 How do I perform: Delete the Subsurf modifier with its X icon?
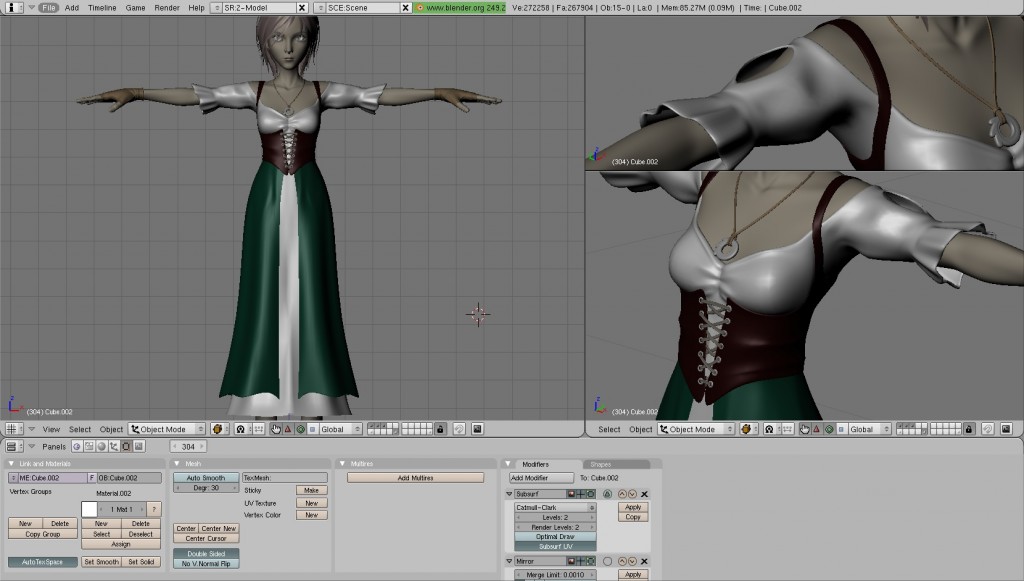pos(643,494)
